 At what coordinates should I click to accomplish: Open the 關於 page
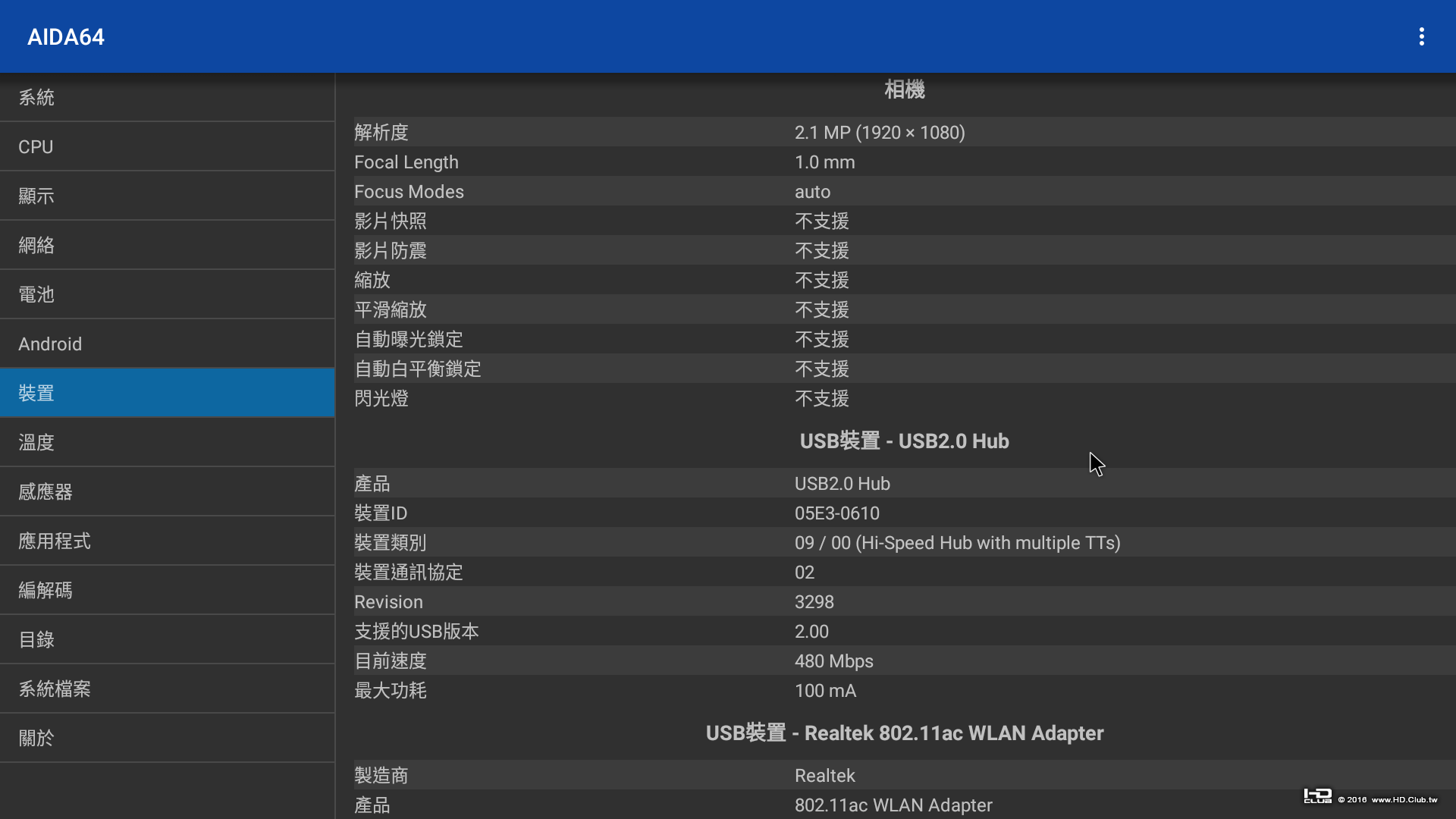[x=167, y=738]
